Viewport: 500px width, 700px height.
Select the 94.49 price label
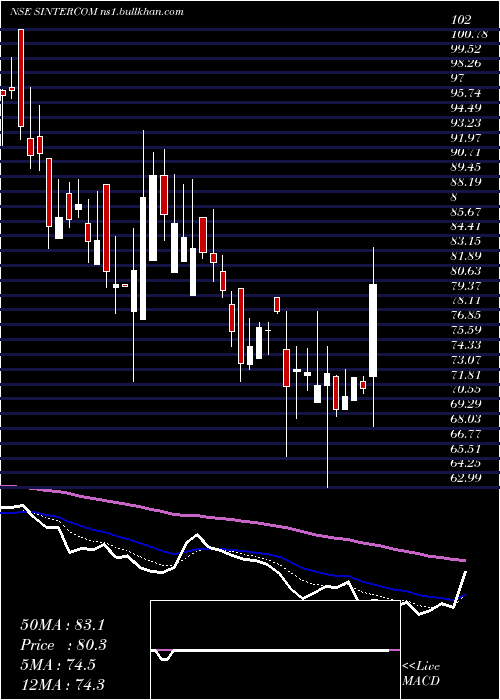pyautogui.click(x=466, y=108)
